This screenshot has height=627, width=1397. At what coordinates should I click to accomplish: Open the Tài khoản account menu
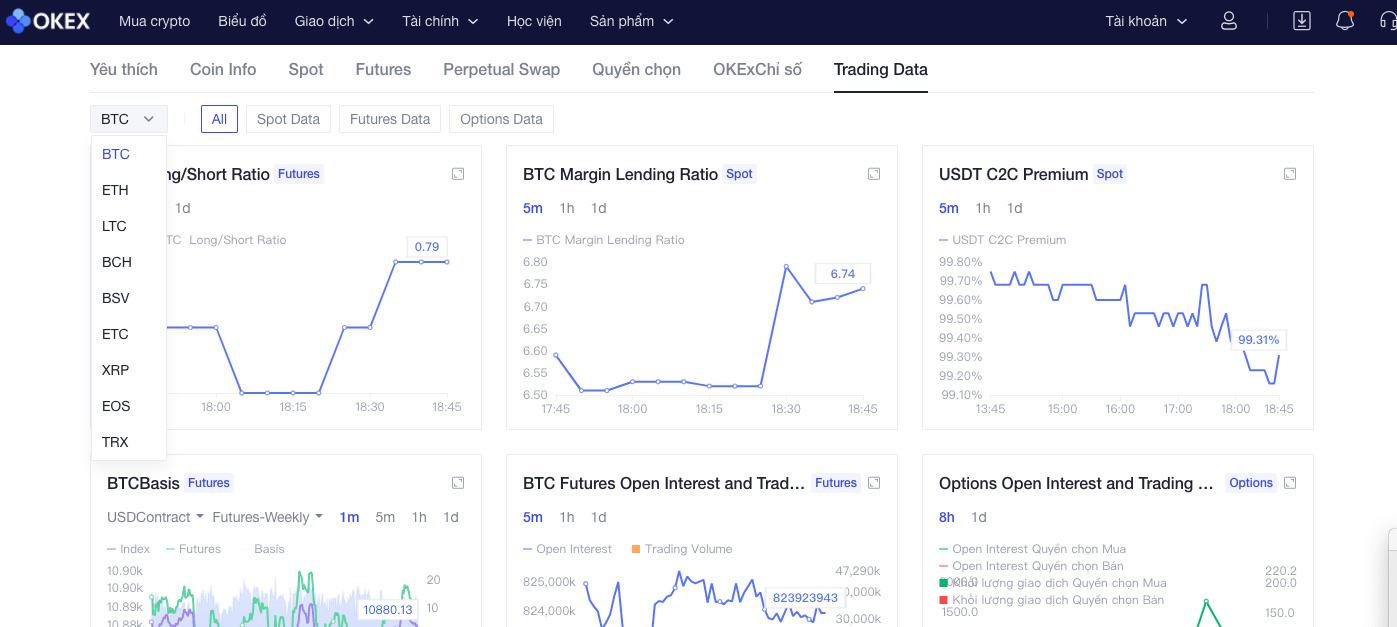pos(1146,21)
